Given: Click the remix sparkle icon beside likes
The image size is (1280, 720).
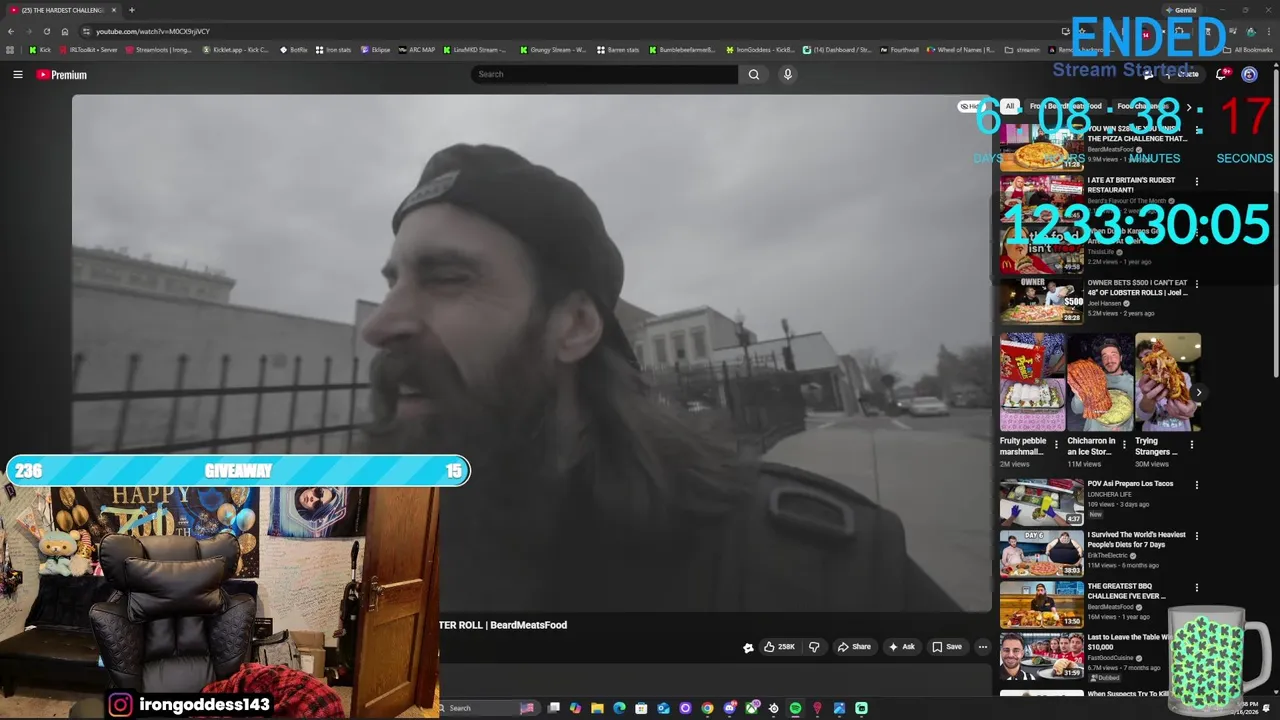Looking at the screenshot, I should tap(748, 647).
